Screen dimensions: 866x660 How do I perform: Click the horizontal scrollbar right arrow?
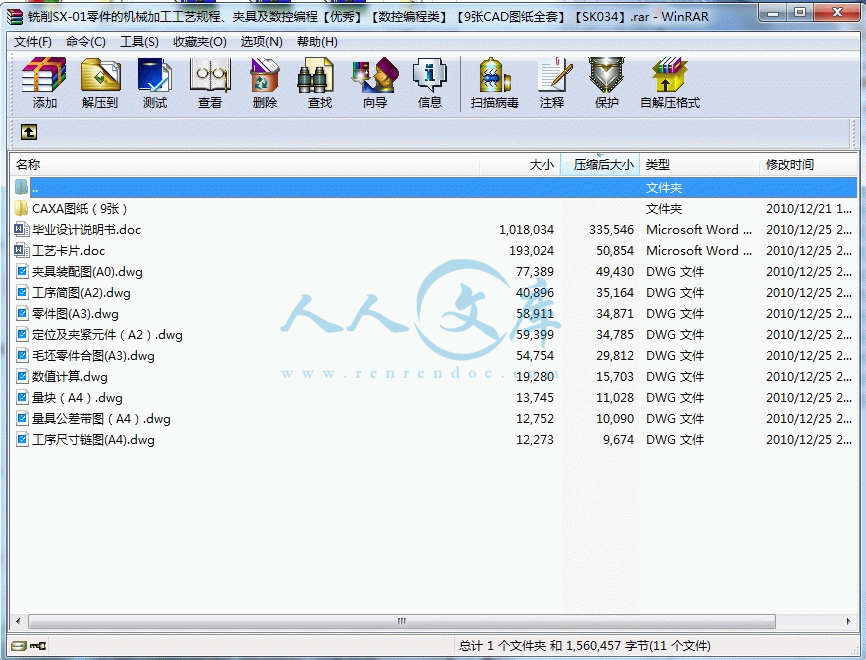[848, 621]
